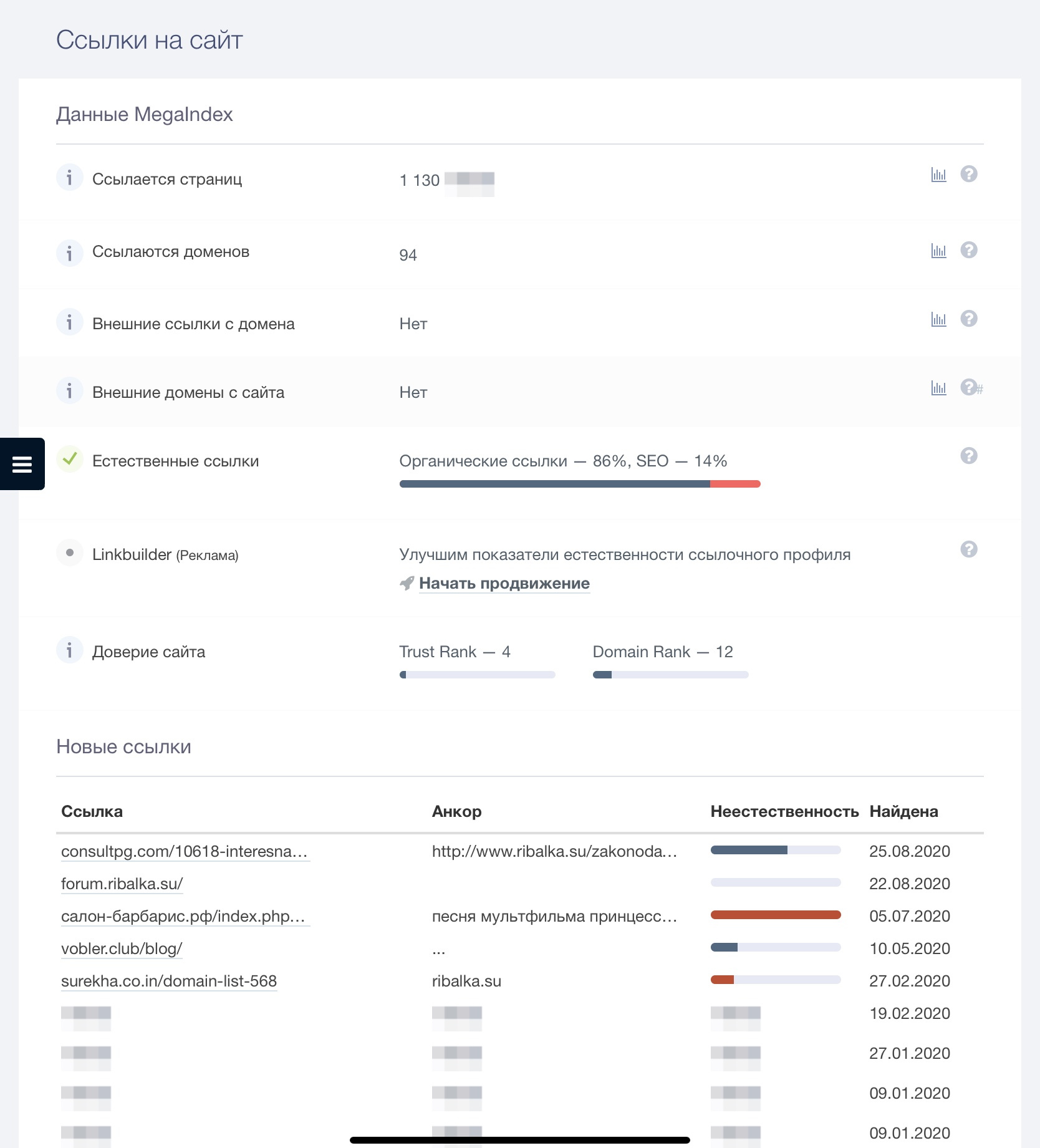The height and width of the screenshot is (1148, 1040).
Task: Click the Ссылки на сайт page heading
Action: click(150, 40)
